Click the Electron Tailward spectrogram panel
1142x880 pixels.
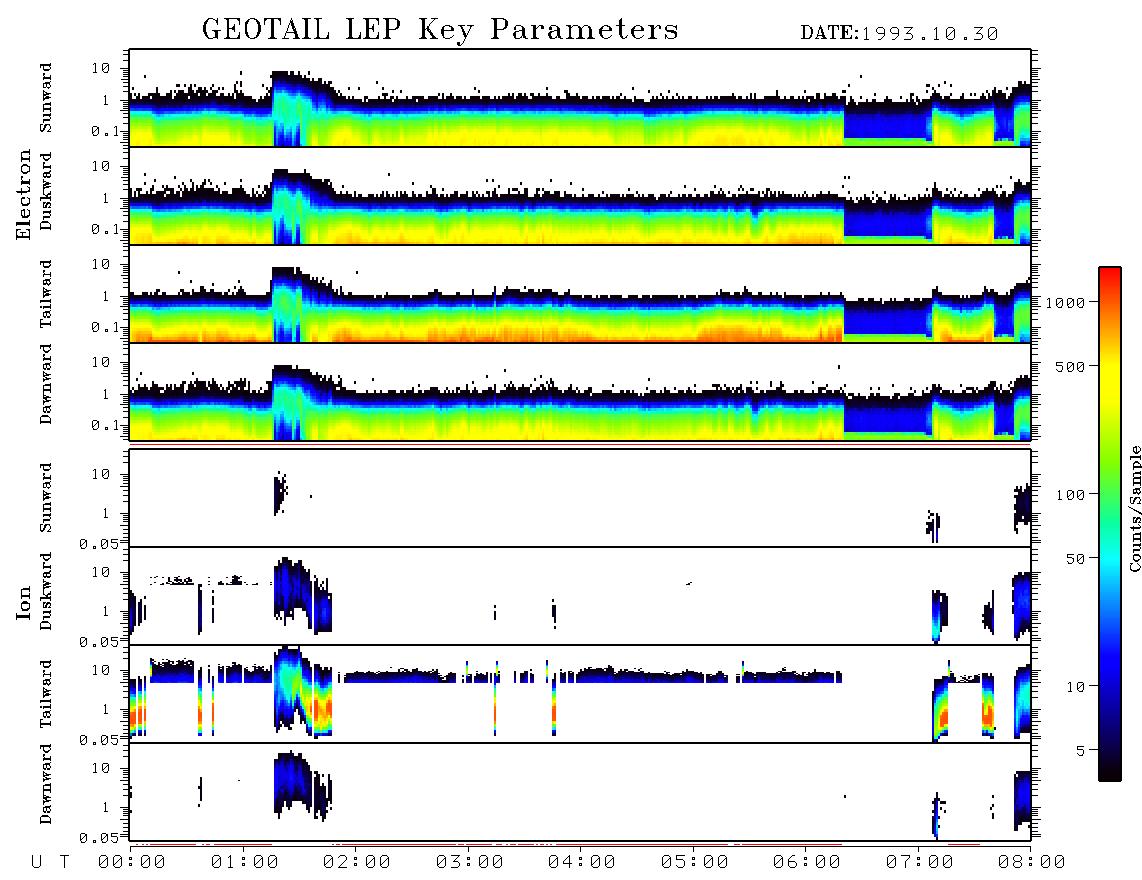point(580,294)
